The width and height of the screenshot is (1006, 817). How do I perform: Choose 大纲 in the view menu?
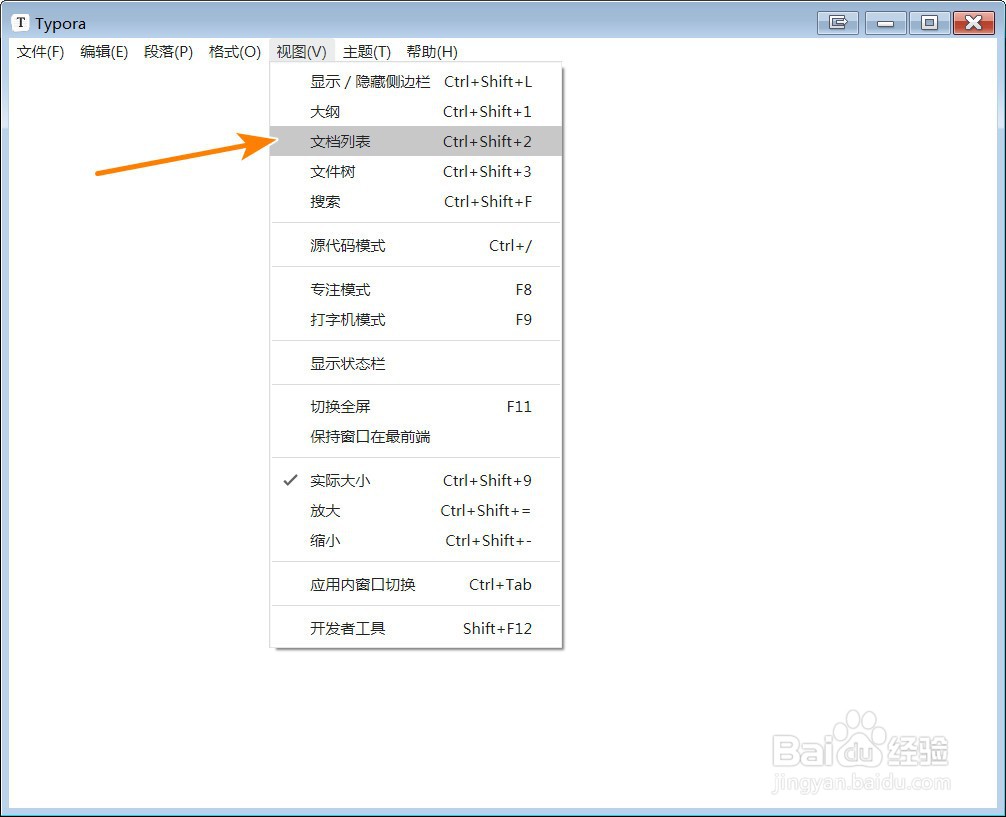coord(416,112)
